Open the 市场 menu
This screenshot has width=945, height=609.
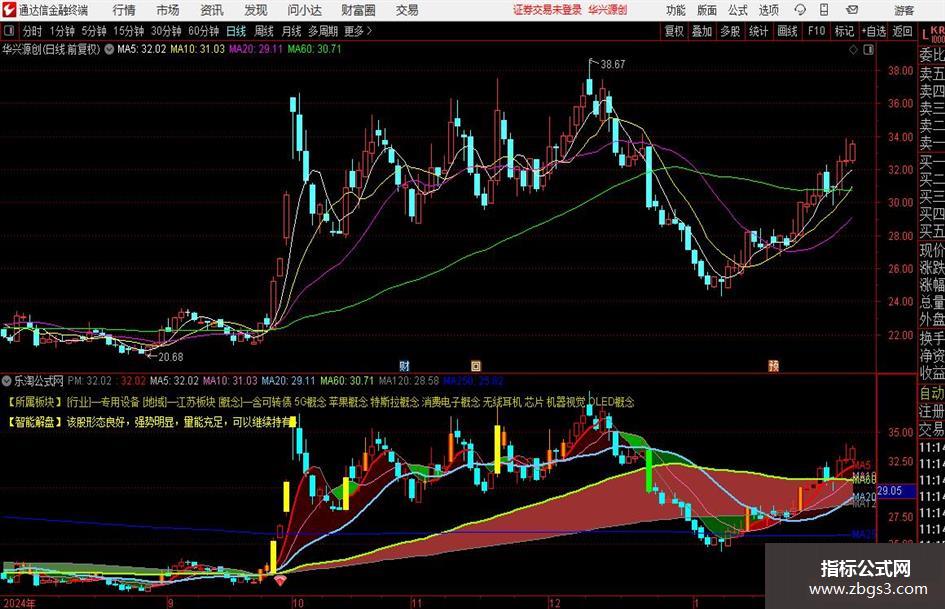[168, 10]
